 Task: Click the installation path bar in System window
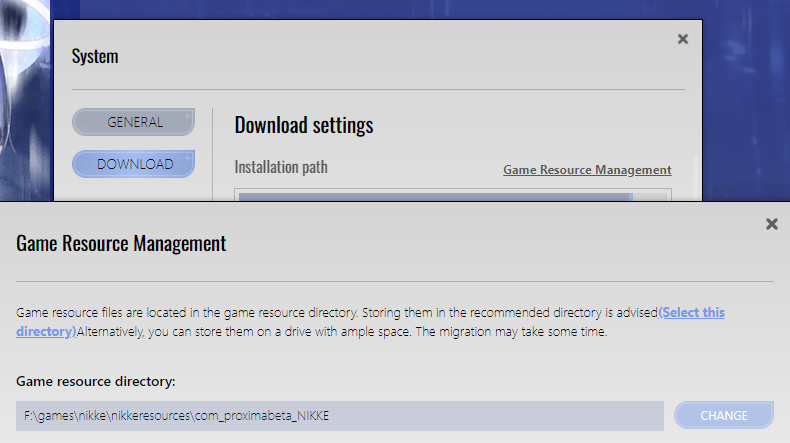point(452,195)
